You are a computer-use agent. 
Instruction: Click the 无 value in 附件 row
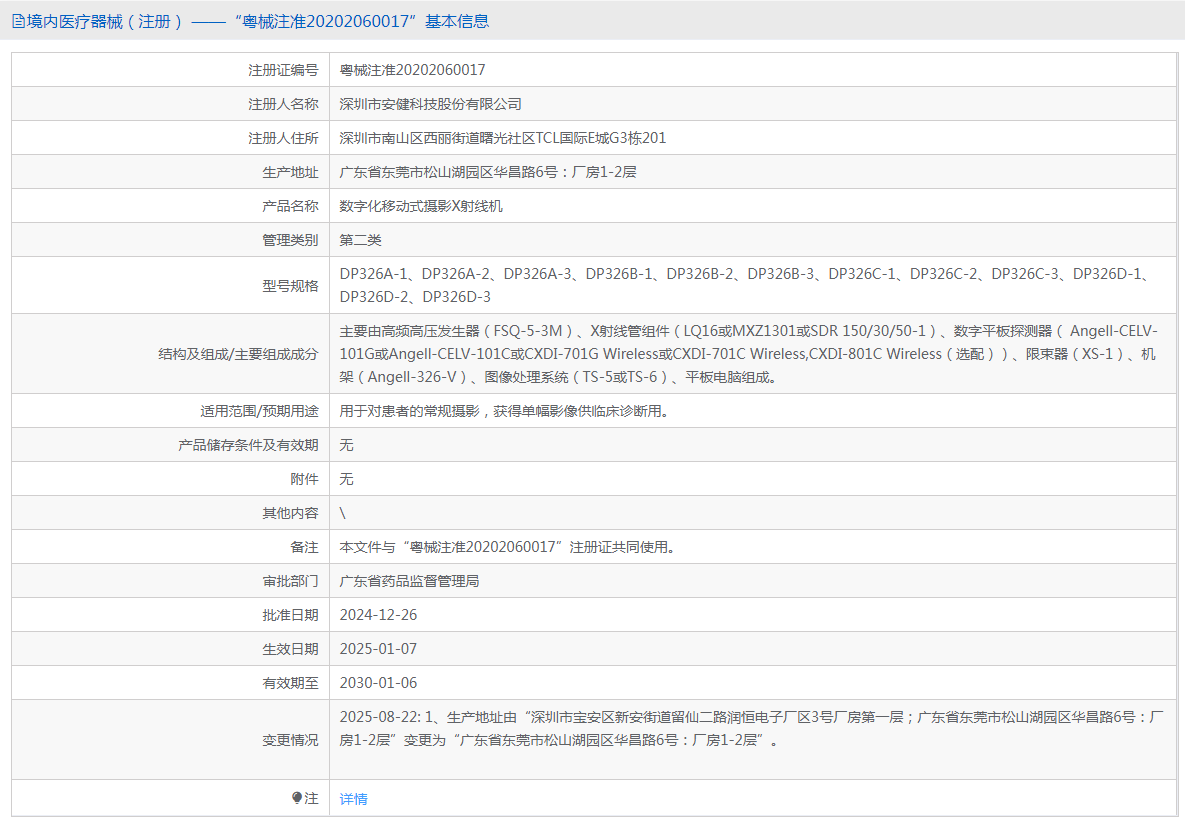pos(346,479)
